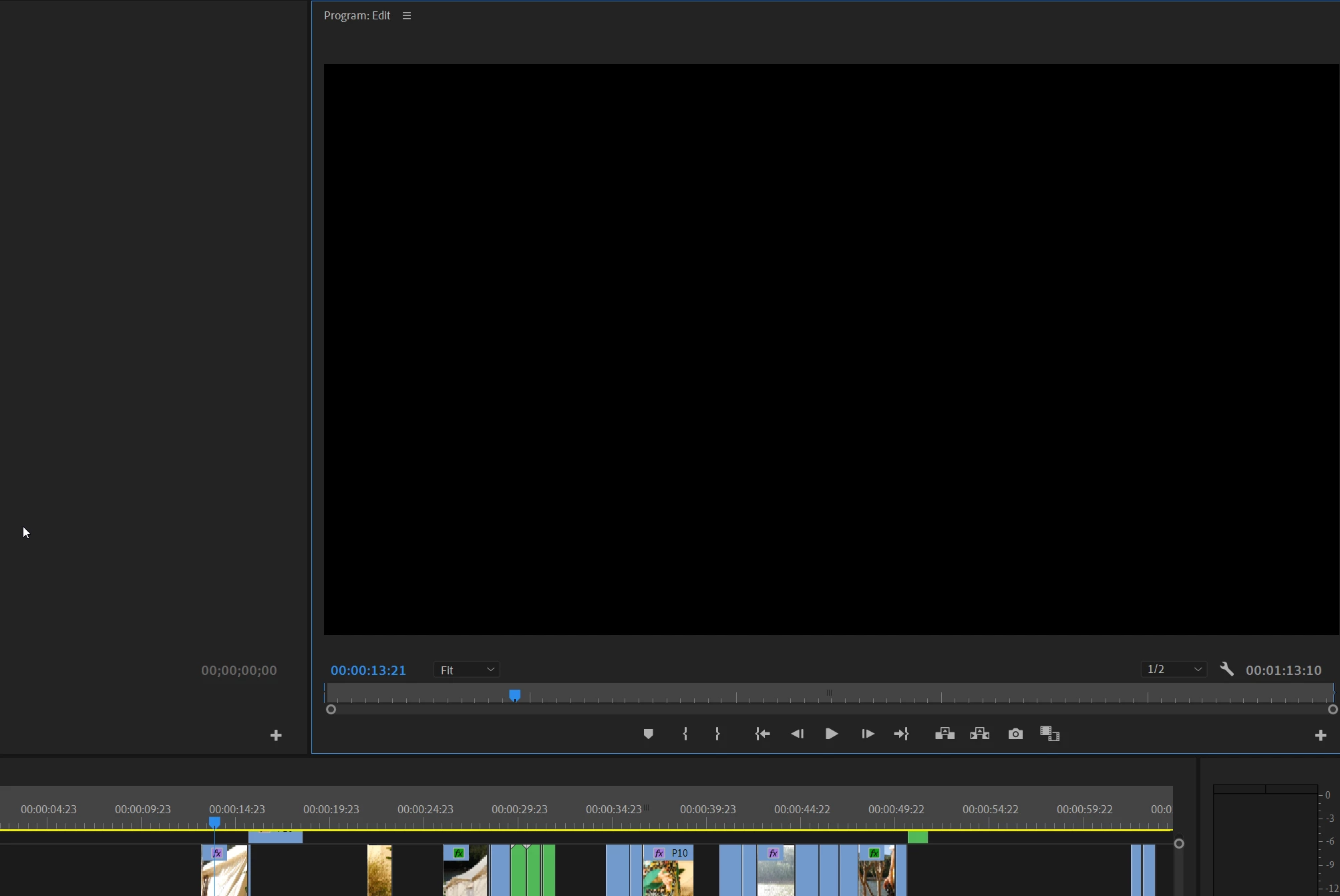Open the Program: Edit panel menu
The height and width of the screenshot is (896, 1340).
tap(407, 15)
